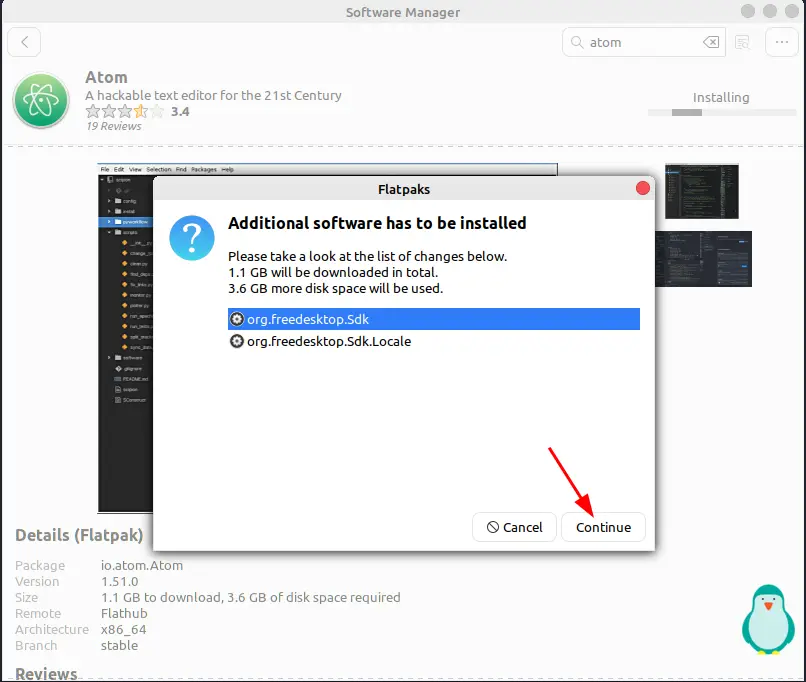Viewport: 806px width, 682px height.
Task: Clear the search text with the backspace icon
Action: pyautogui.click(x=711, y=42)
